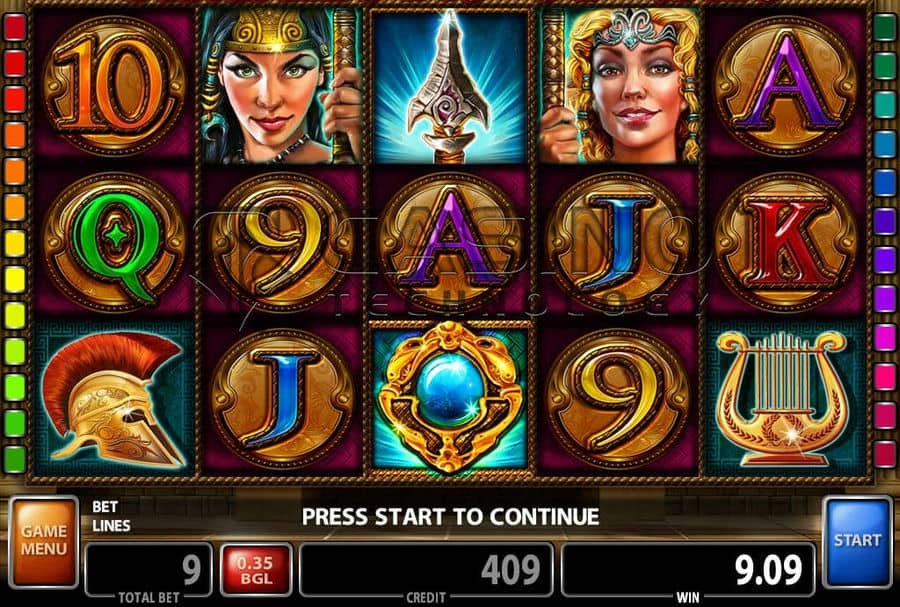900x607 pixels.
Task: Click the Credit display showing 409
Action: [426, 570]
